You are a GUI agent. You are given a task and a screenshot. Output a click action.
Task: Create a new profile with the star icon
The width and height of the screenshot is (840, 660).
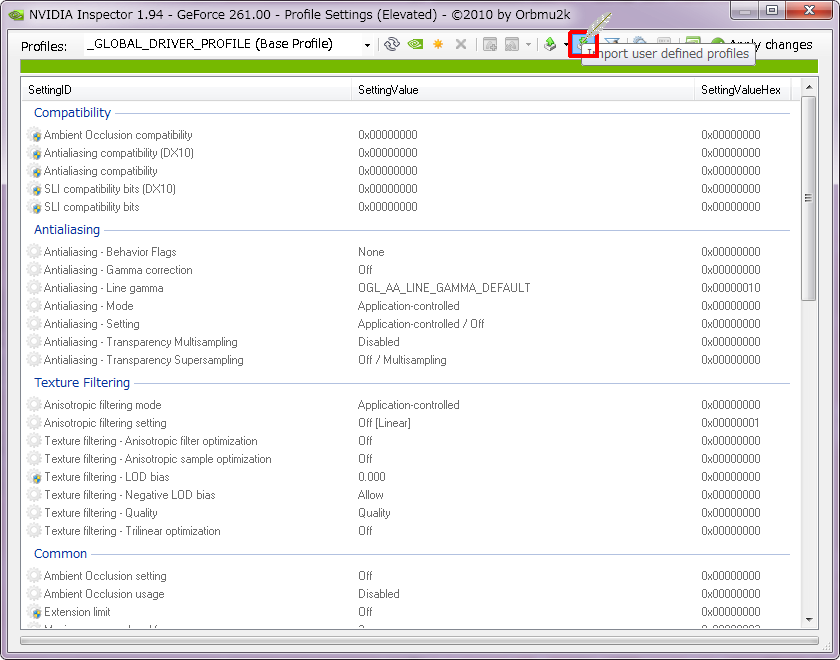[438, 44]
